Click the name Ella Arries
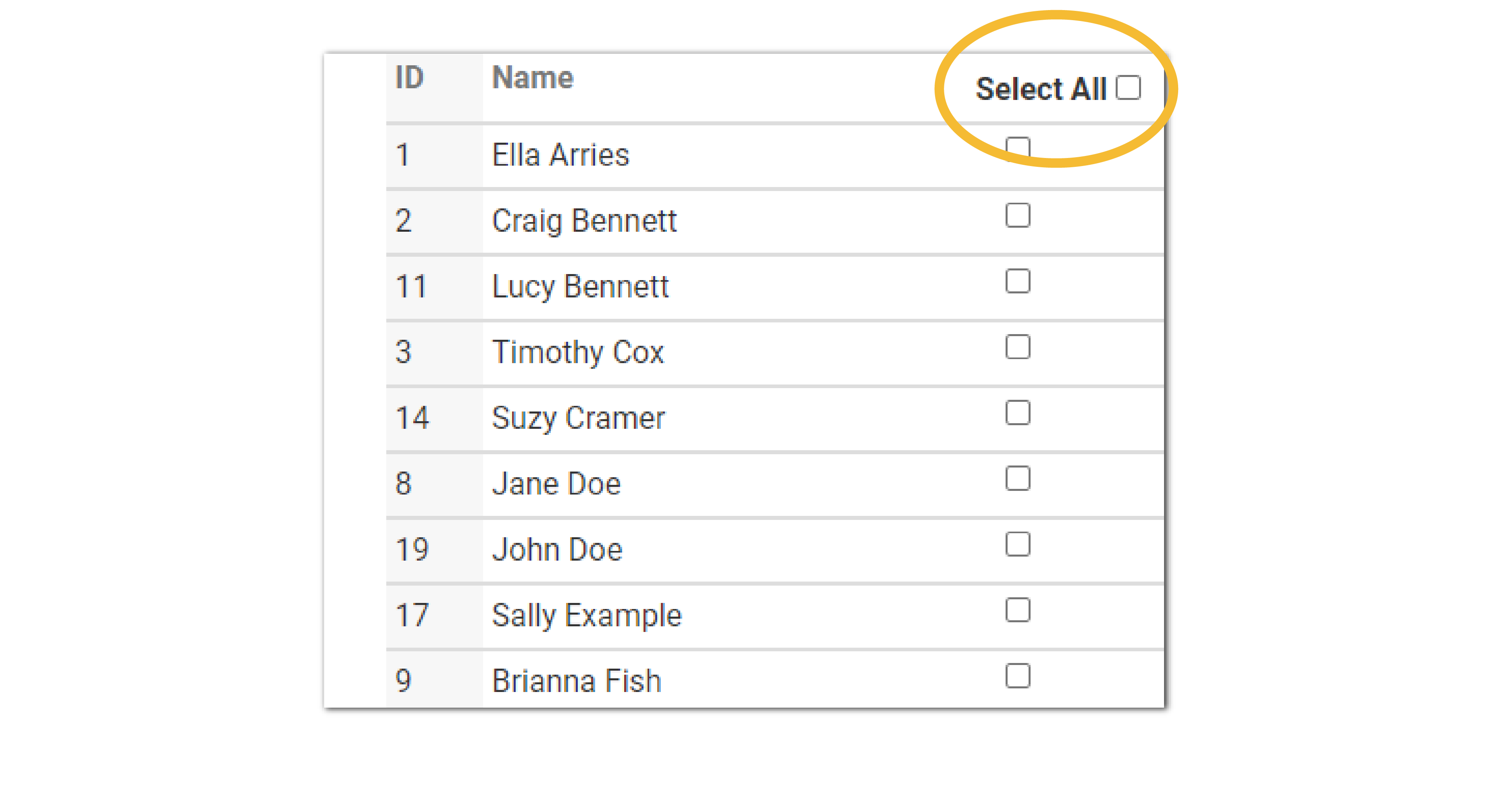 click(x=560, y=156)
